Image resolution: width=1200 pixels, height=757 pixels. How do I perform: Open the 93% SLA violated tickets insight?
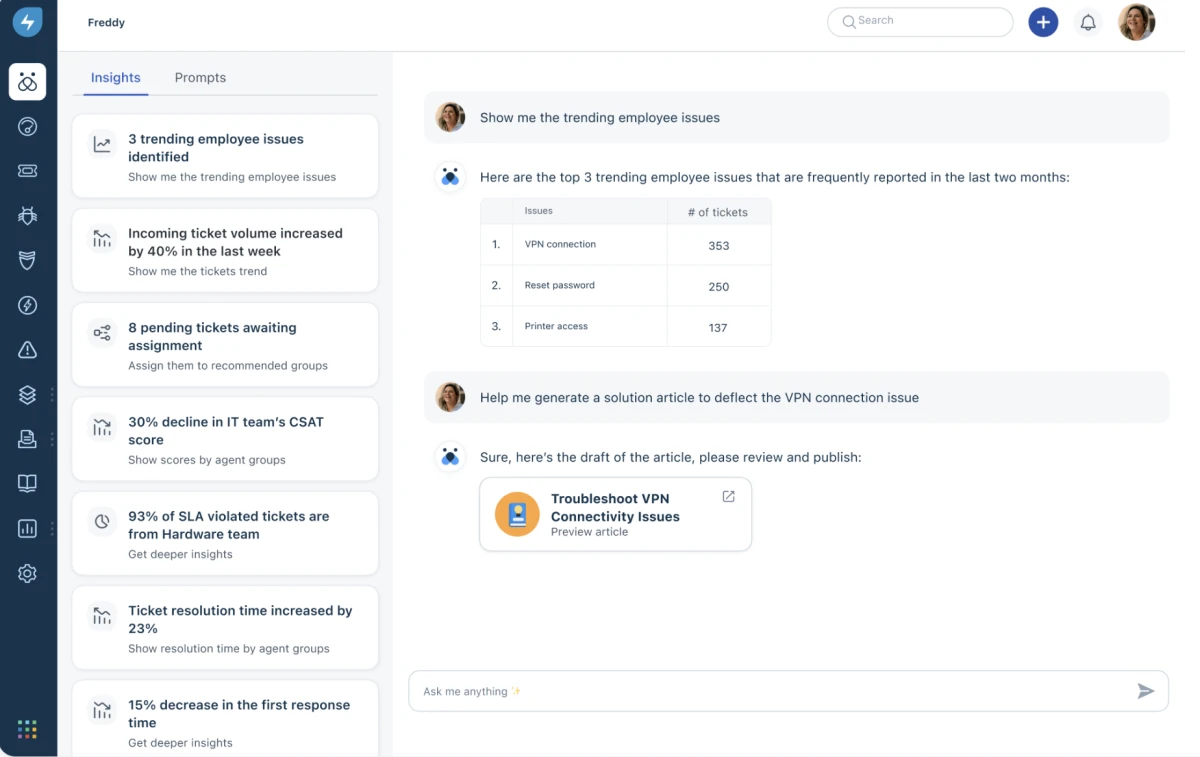coord(225,533)
